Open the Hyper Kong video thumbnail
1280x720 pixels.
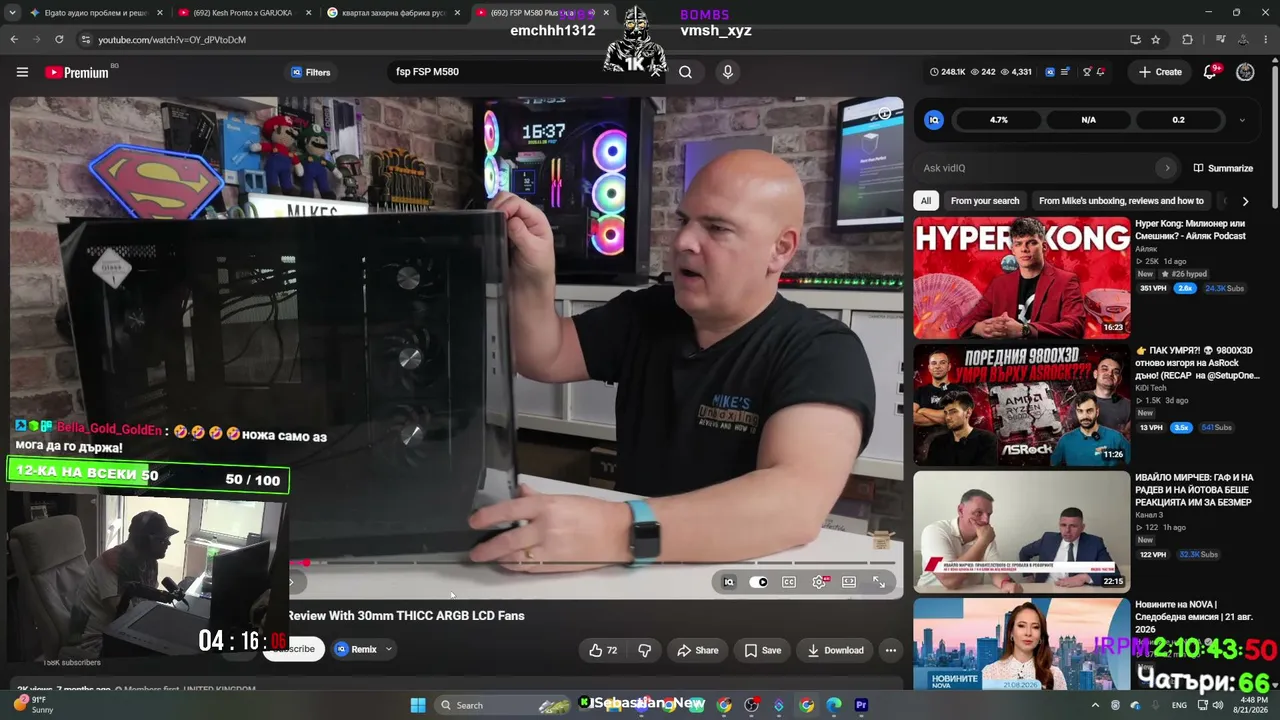[x=1021, y=278]
